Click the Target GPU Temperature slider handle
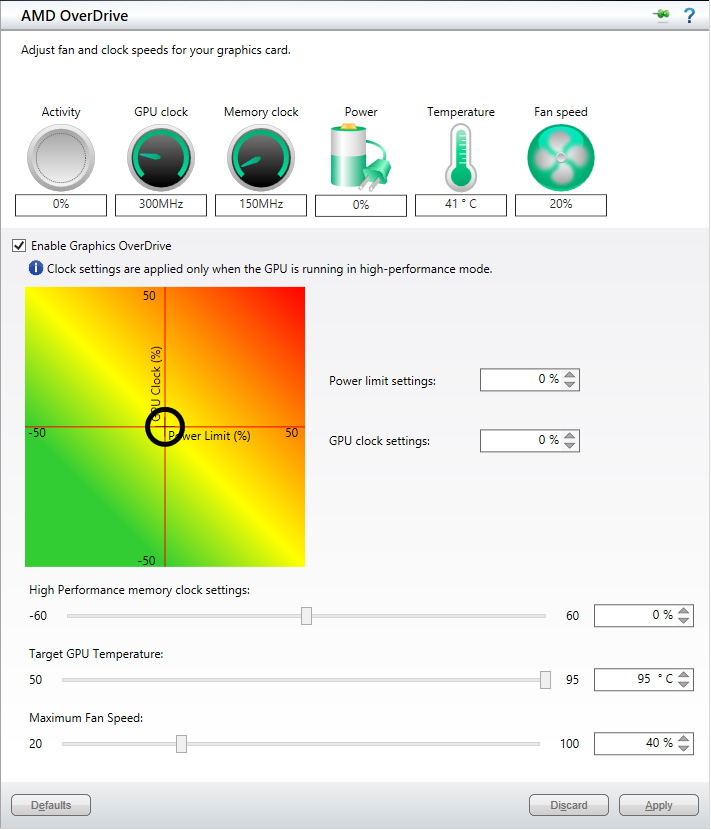 (x=545, y=680)
